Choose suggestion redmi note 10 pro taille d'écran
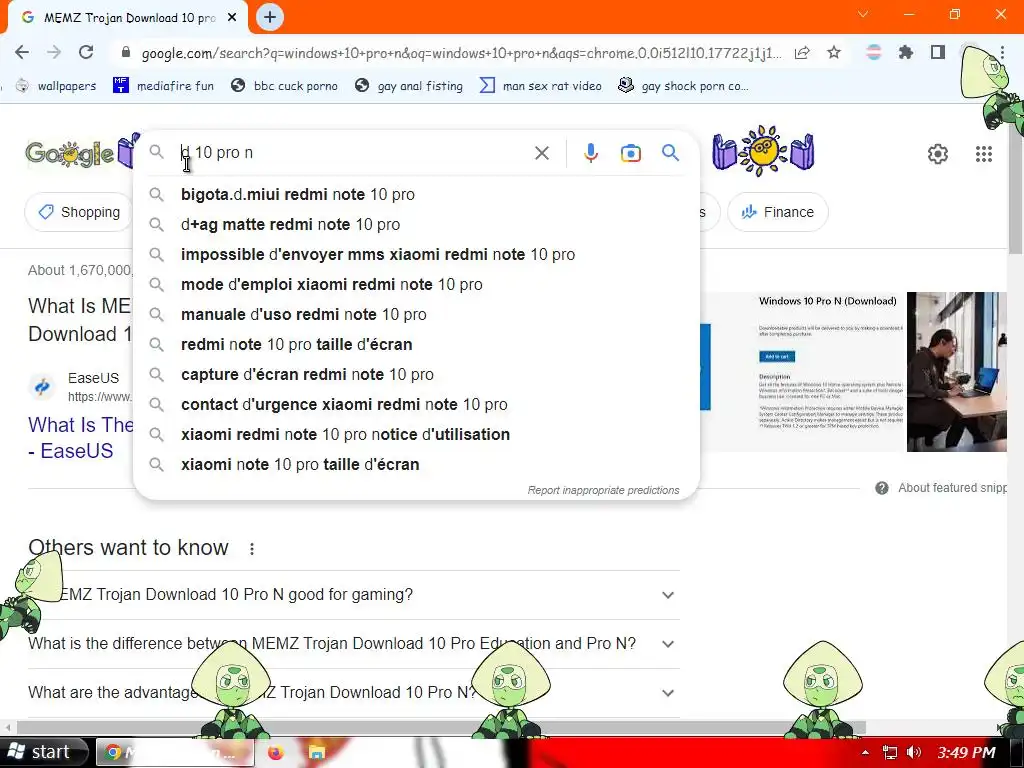This screenshot has width=1024, height=768. point(416,345)
